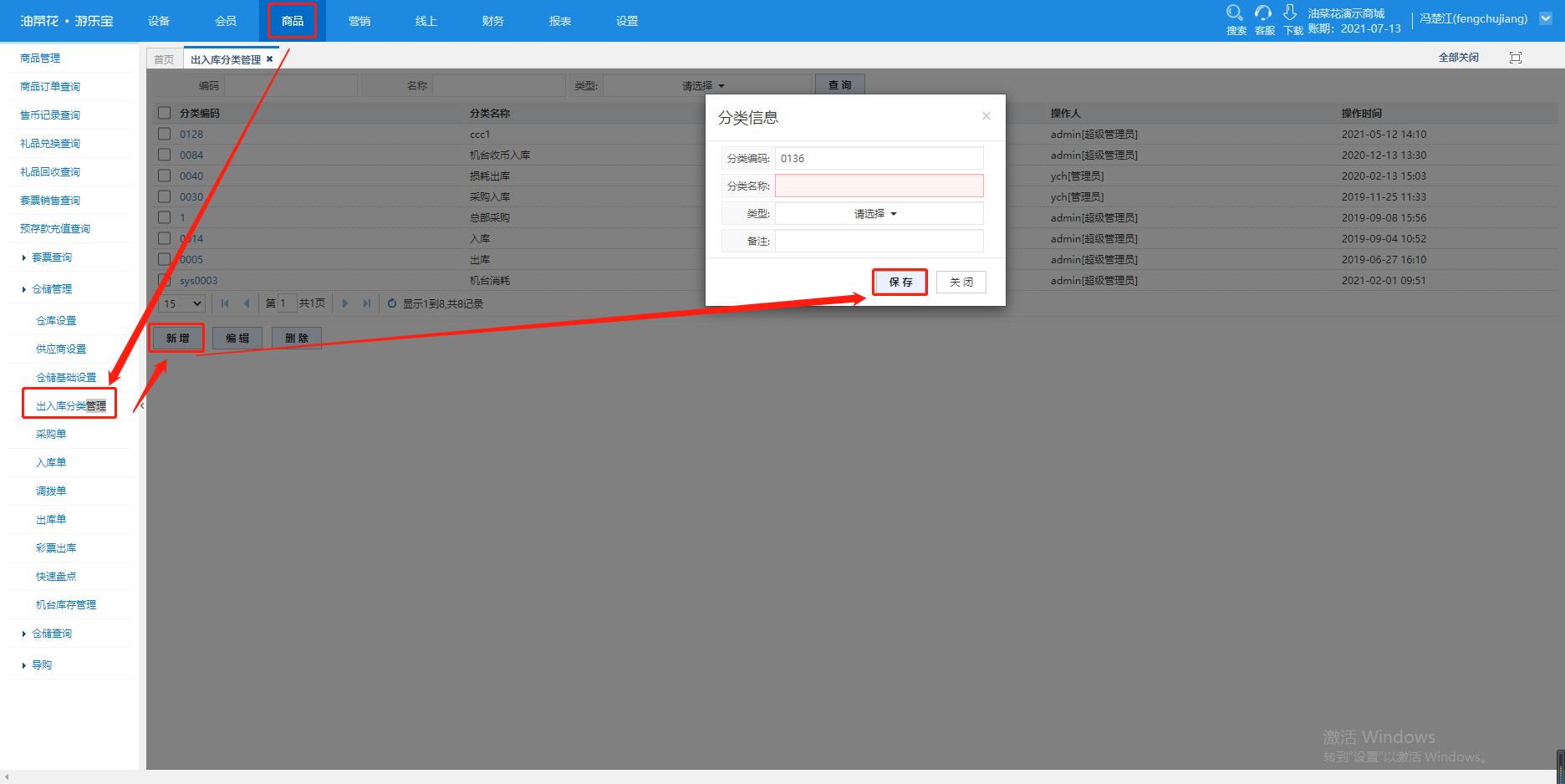Open 采购单 in the sidebar
1565x784 pixels.
pos(51,435)
